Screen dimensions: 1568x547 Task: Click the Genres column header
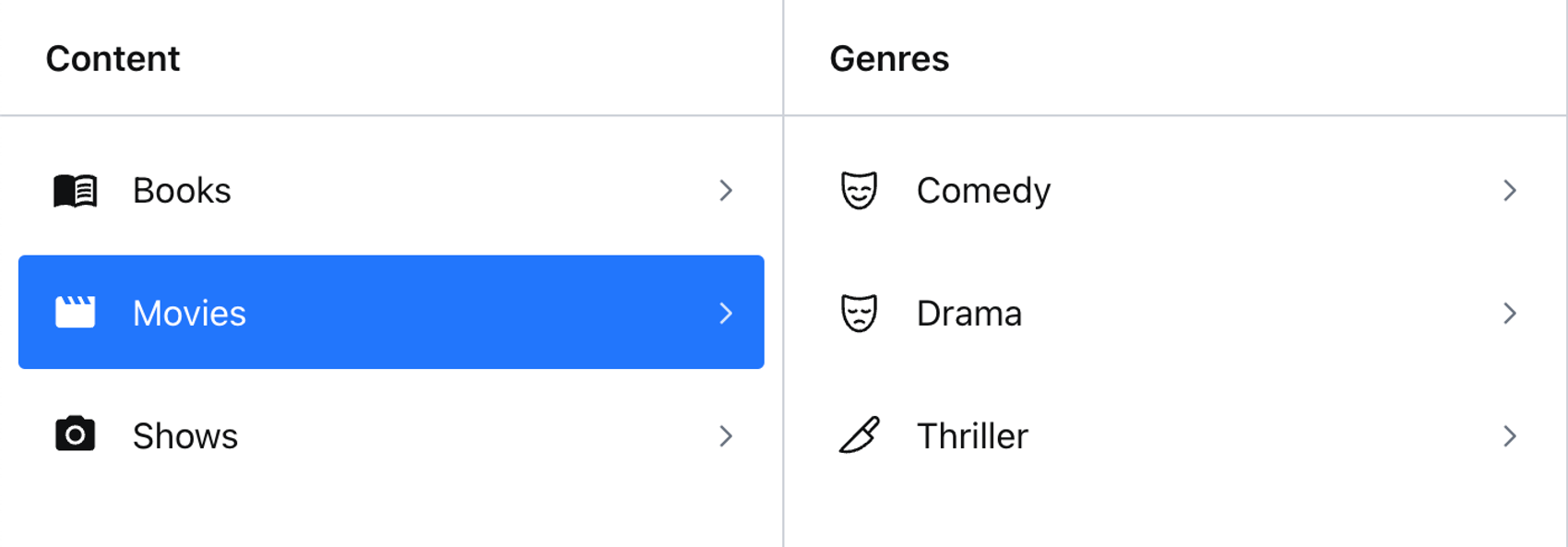click(x=889, y=59)
